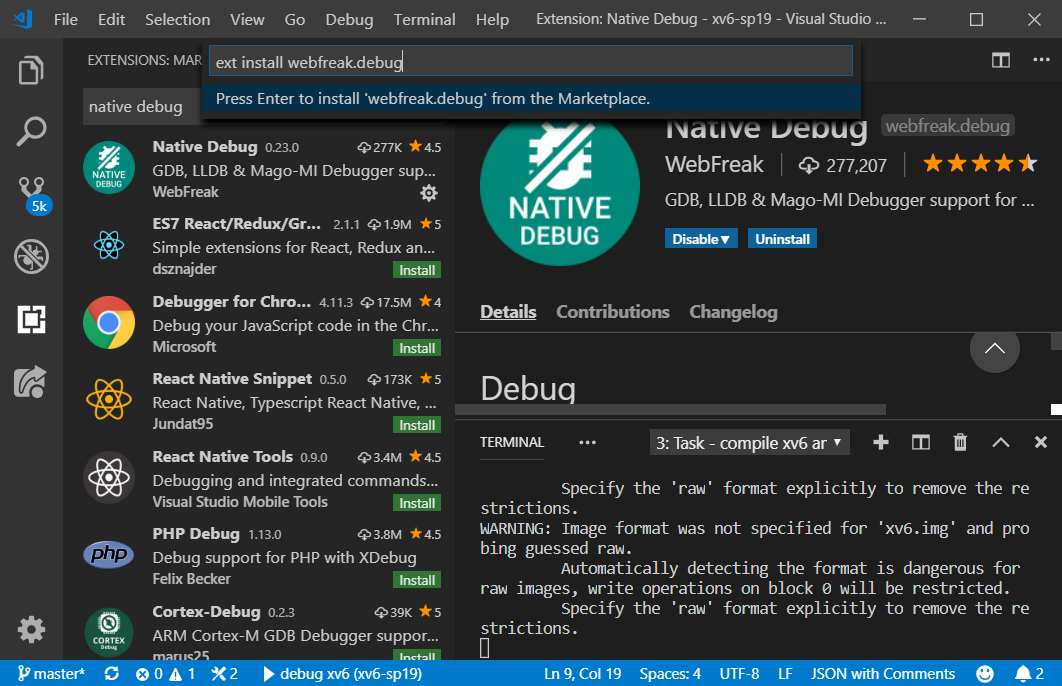
Task: Create a new terminal with plus icon
Action: coord(881,442)
